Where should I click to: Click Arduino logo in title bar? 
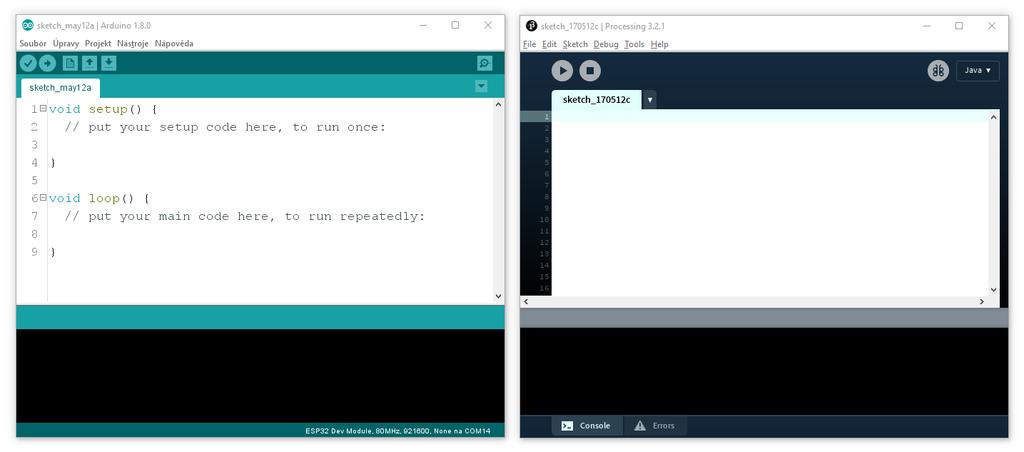[x=27, y=25]
